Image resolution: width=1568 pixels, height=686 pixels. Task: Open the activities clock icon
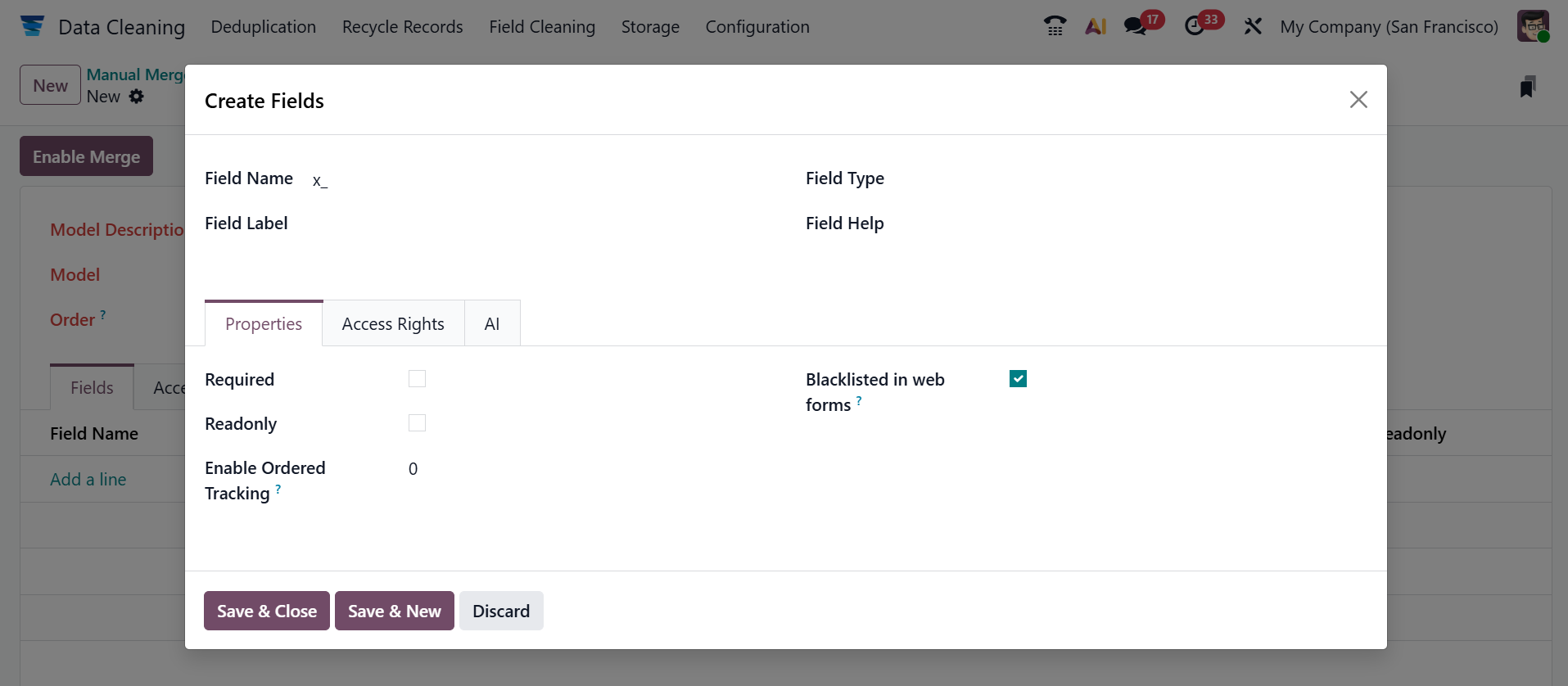coord(1195,26)
